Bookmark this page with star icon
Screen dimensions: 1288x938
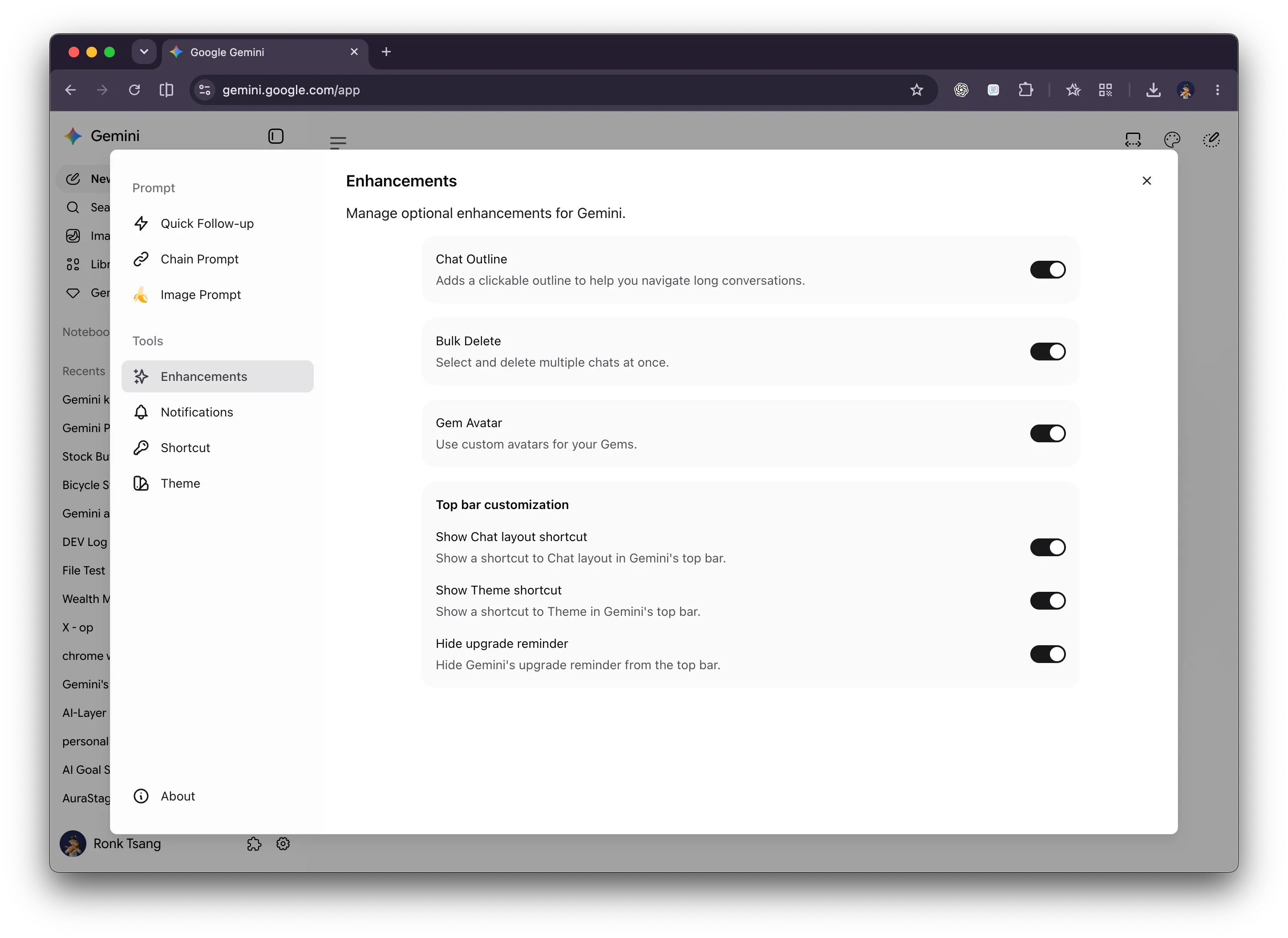click(916, 90)
